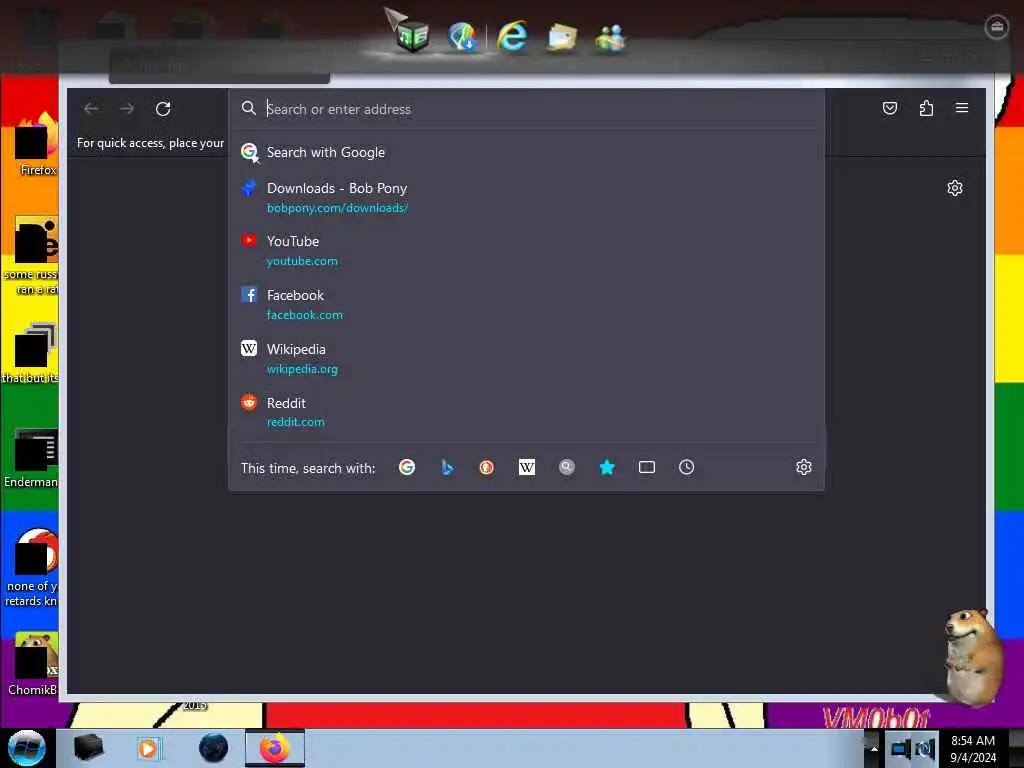This screenshot has height=768, width=1024.
Task: Open Internet Explorer icon in top dock
Action: (512, 36)
